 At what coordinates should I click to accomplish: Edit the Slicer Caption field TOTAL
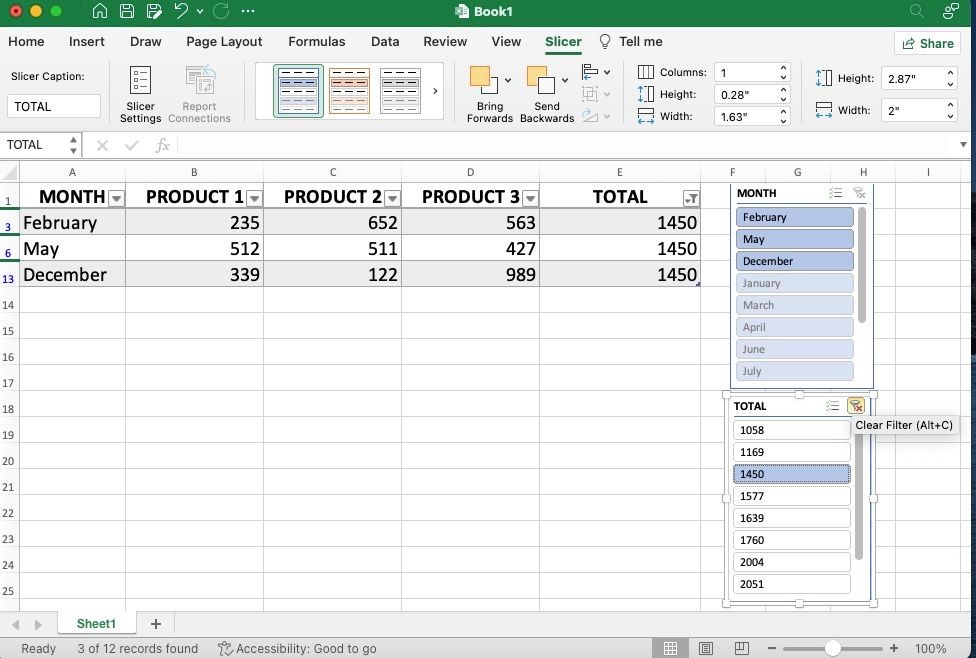(x=54, y=106)
